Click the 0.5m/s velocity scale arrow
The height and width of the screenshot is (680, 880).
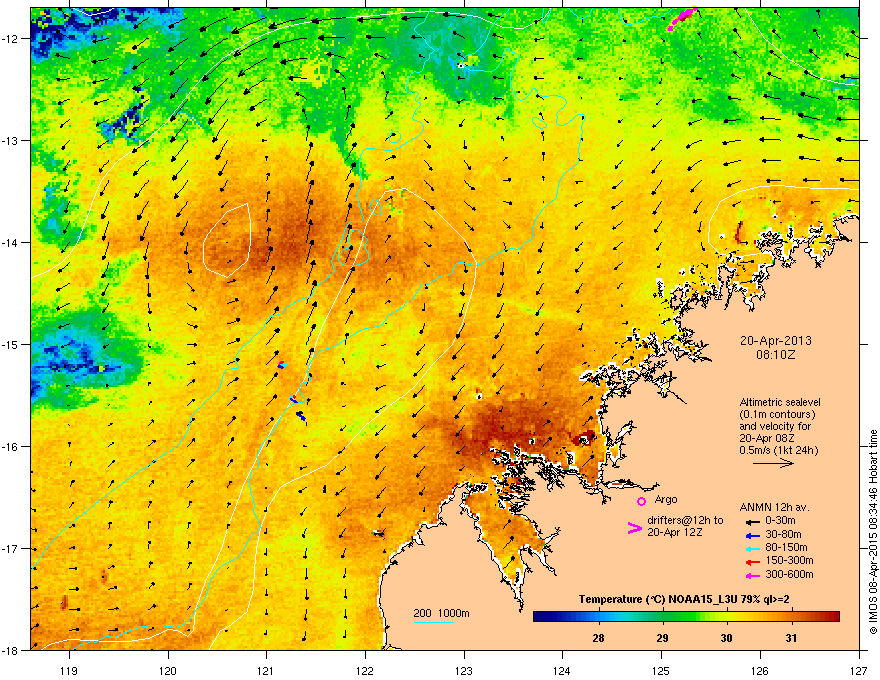[x=773, y=463]
